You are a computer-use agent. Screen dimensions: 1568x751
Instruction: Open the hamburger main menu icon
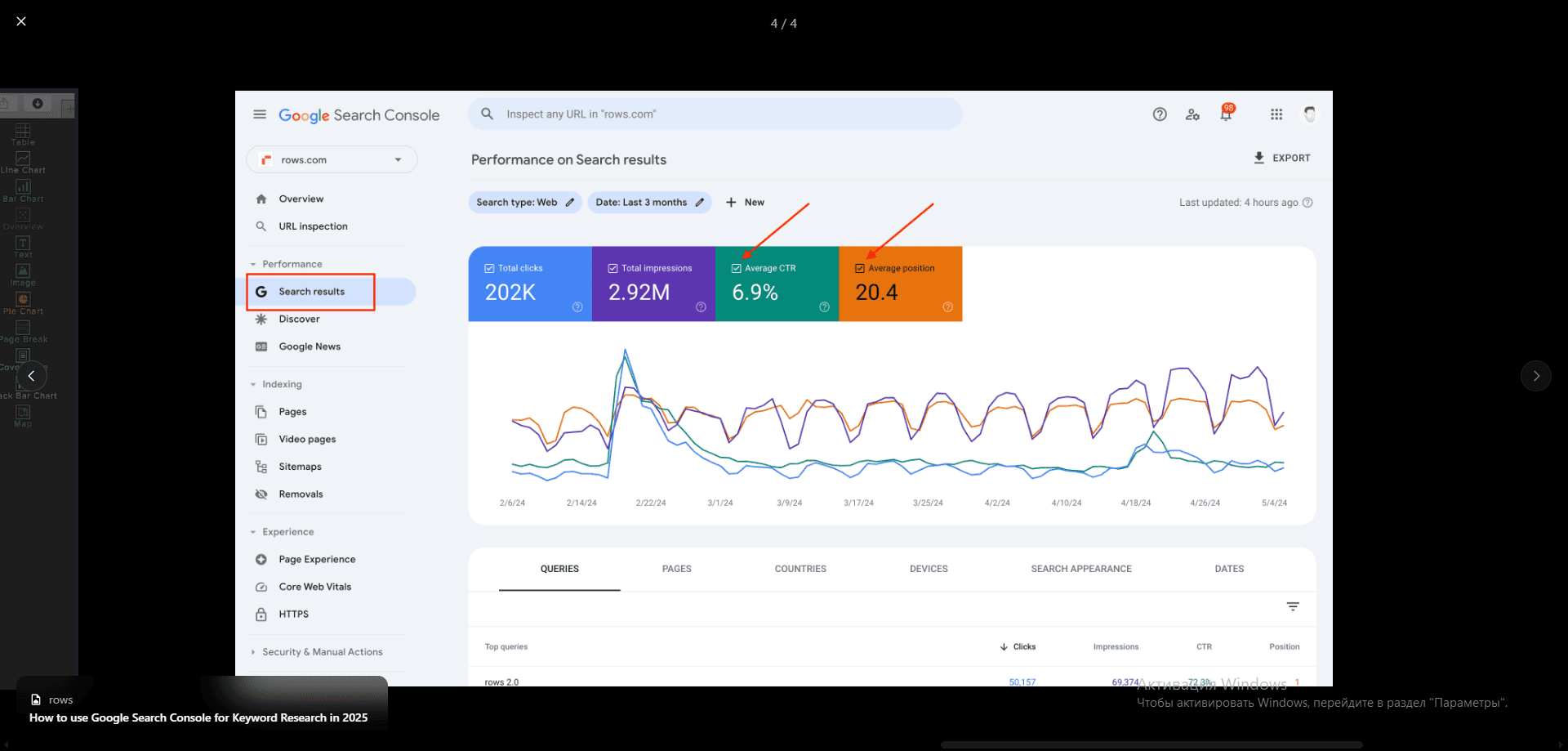tap(260, 114)
